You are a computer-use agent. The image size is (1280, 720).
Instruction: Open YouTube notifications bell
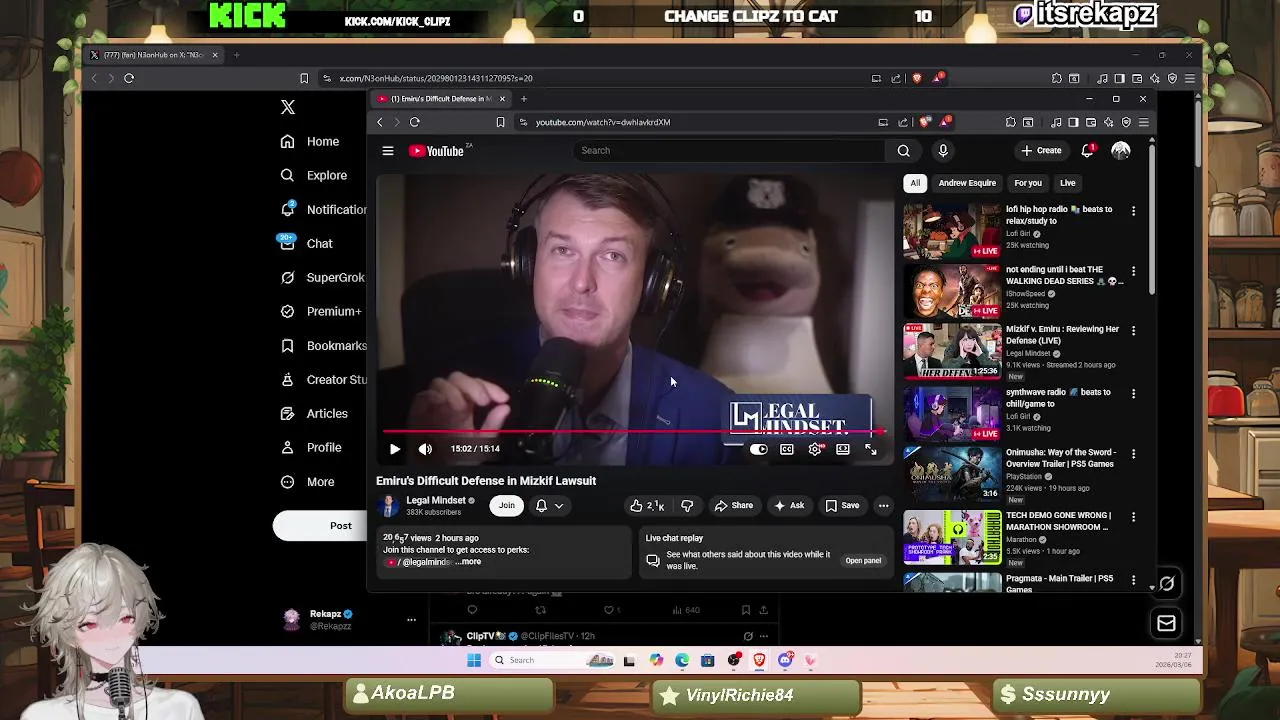[1087, 150]
